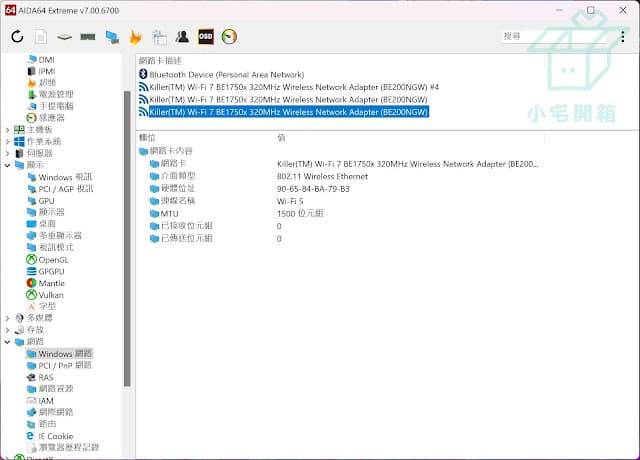Select the highlighted Killer Wi-Fi 7 BE1750x adapter
Screen dimensions: 640x460
[x=284, y=112]
